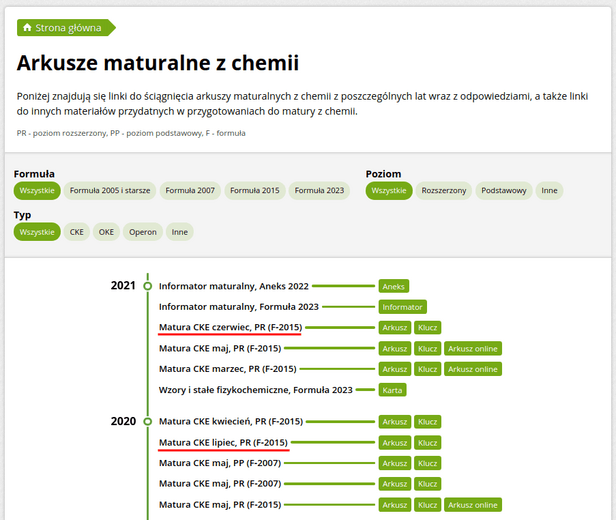
Task: Filter type by CKE
Action: [77, 232]
